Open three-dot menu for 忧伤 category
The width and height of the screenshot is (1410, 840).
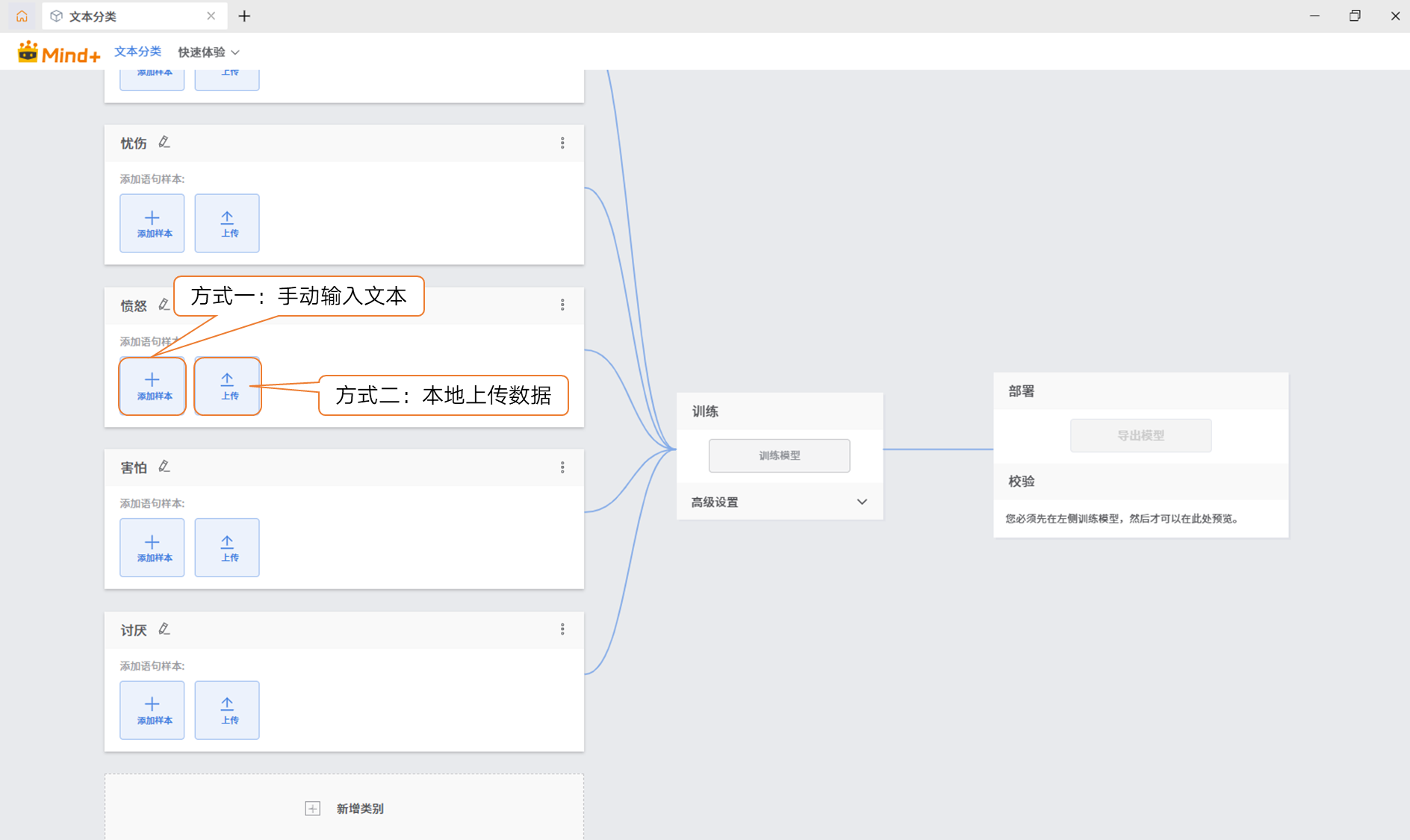(x=562, y=143)
